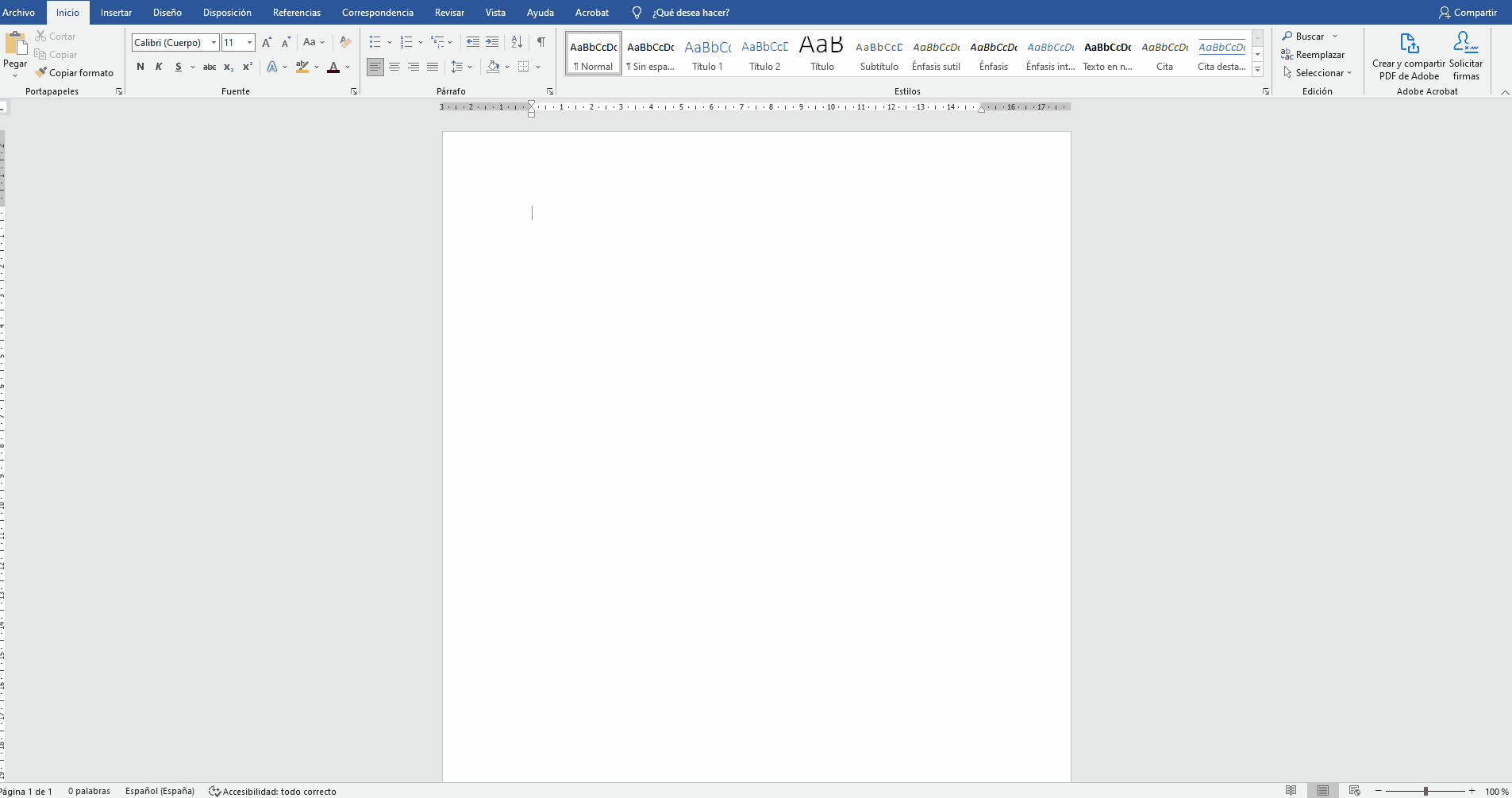This screenshot has width=1512, height=798.
Task: Click the clear all formatting icon
Action: point(345,42)
